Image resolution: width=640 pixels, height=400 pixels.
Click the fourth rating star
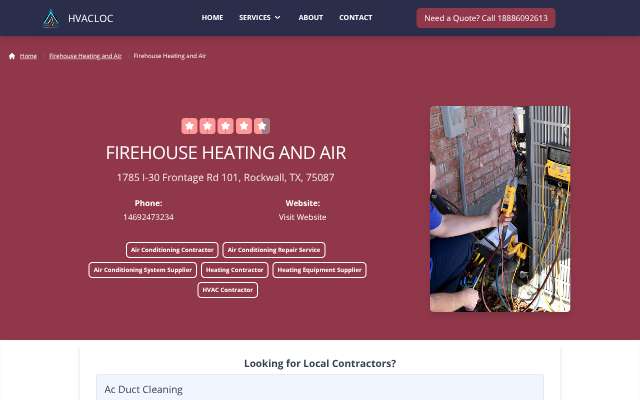pyautogui.click(x=244, y=126)
